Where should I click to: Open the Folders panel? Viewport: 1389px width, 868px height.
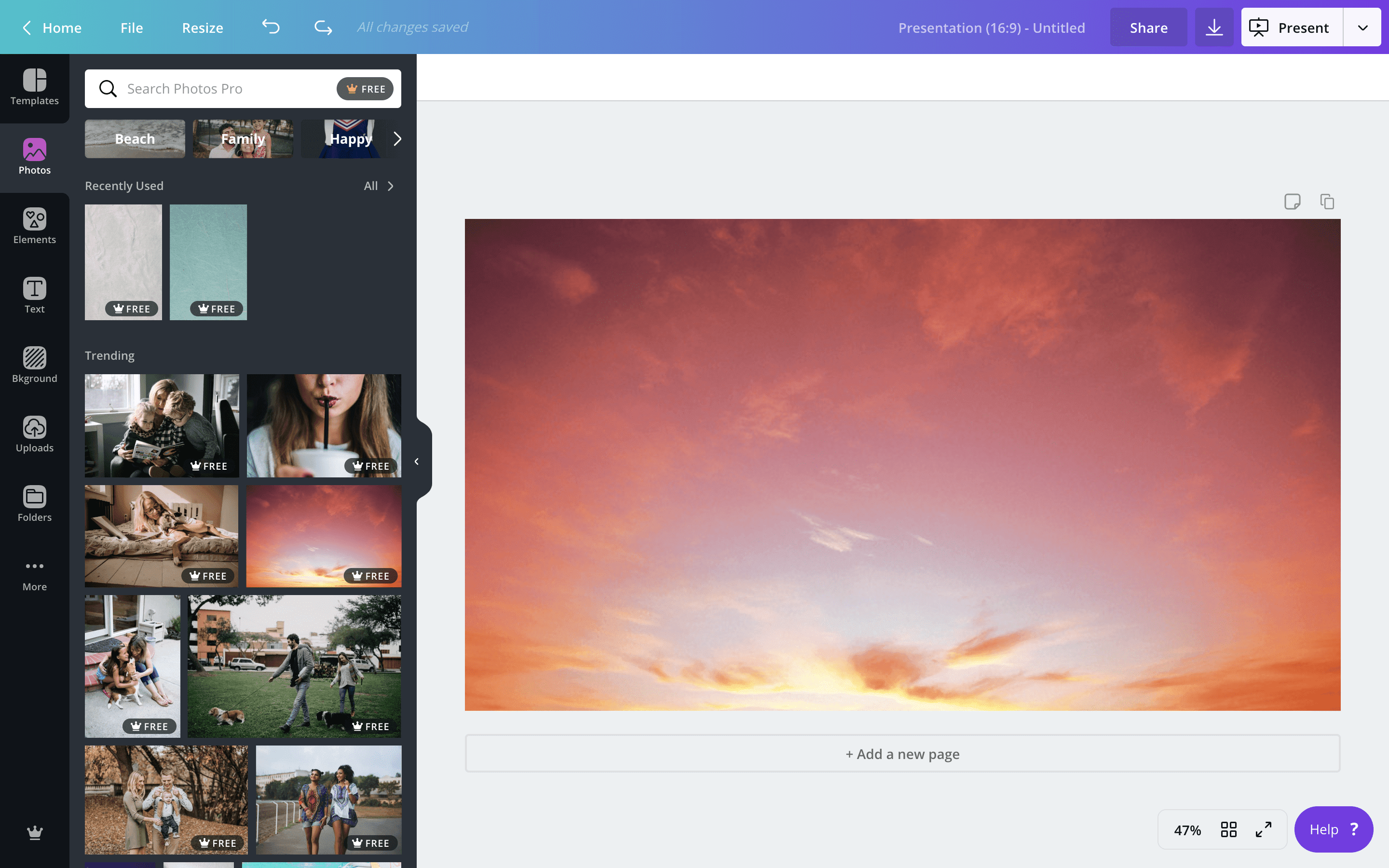tap(34, 503)
